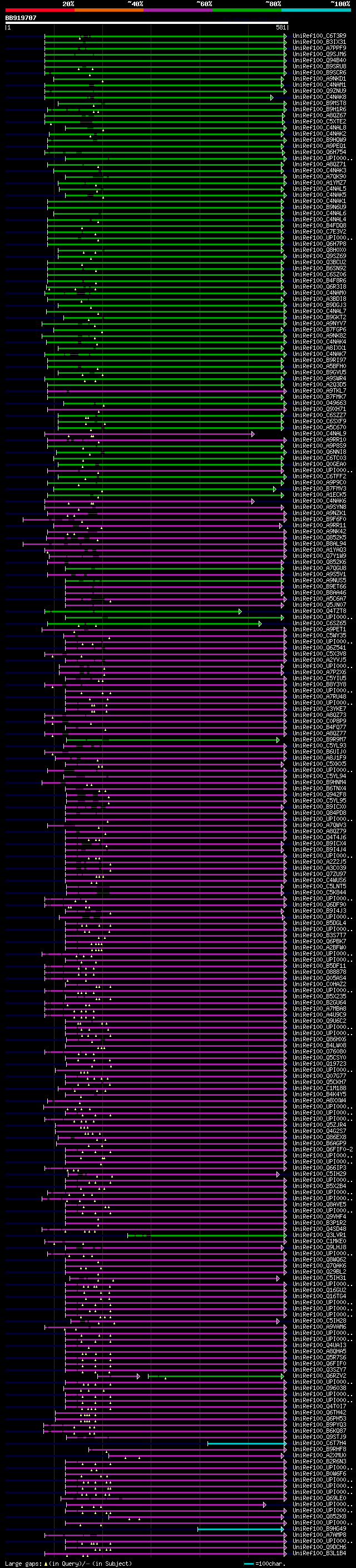Click the cyan ~100% identity legend segment
The image size is (356, 1568).
coord(316,10)
